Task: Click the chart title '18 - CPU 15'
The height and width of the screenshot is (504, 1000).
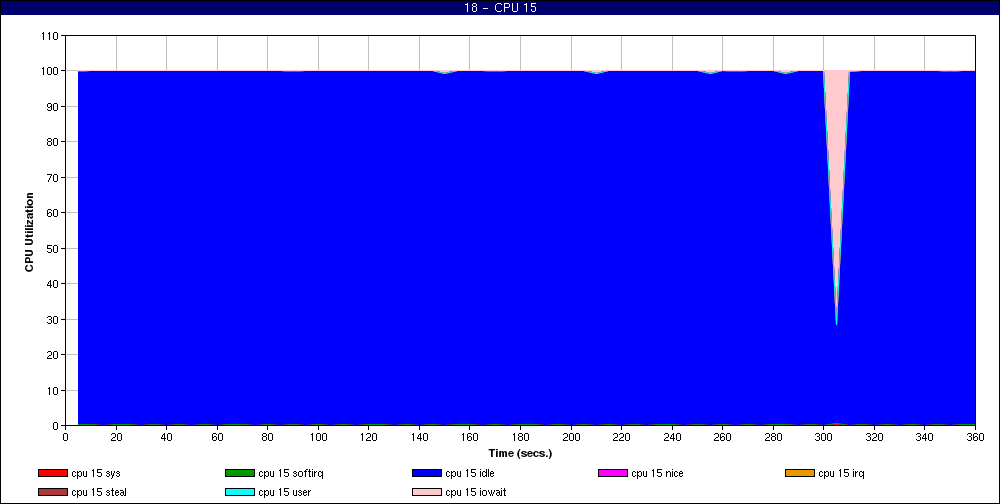Action: (x=500, y=8)
